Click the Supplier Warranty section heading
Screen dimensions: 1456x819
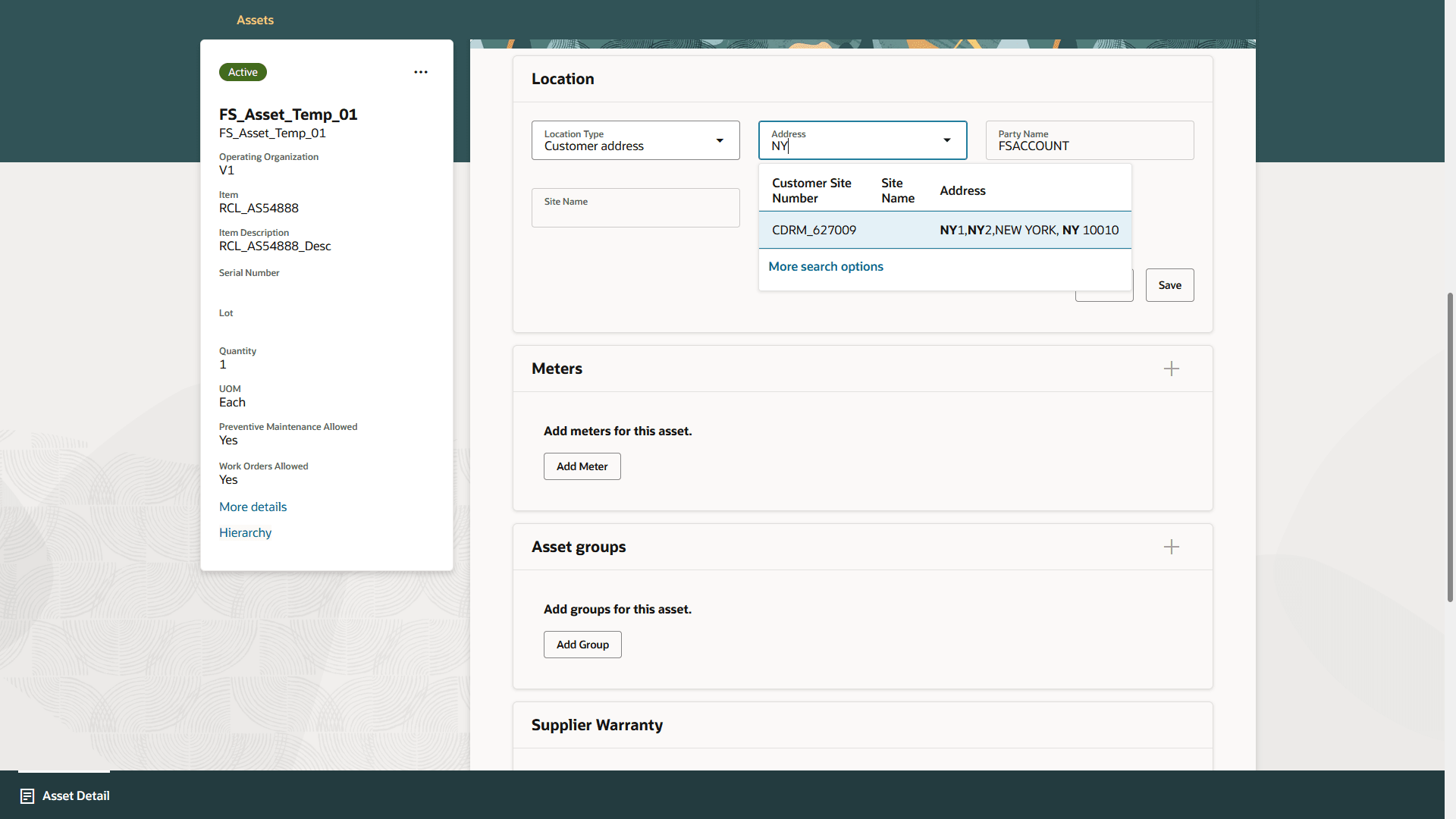click(x=597, y=726)
